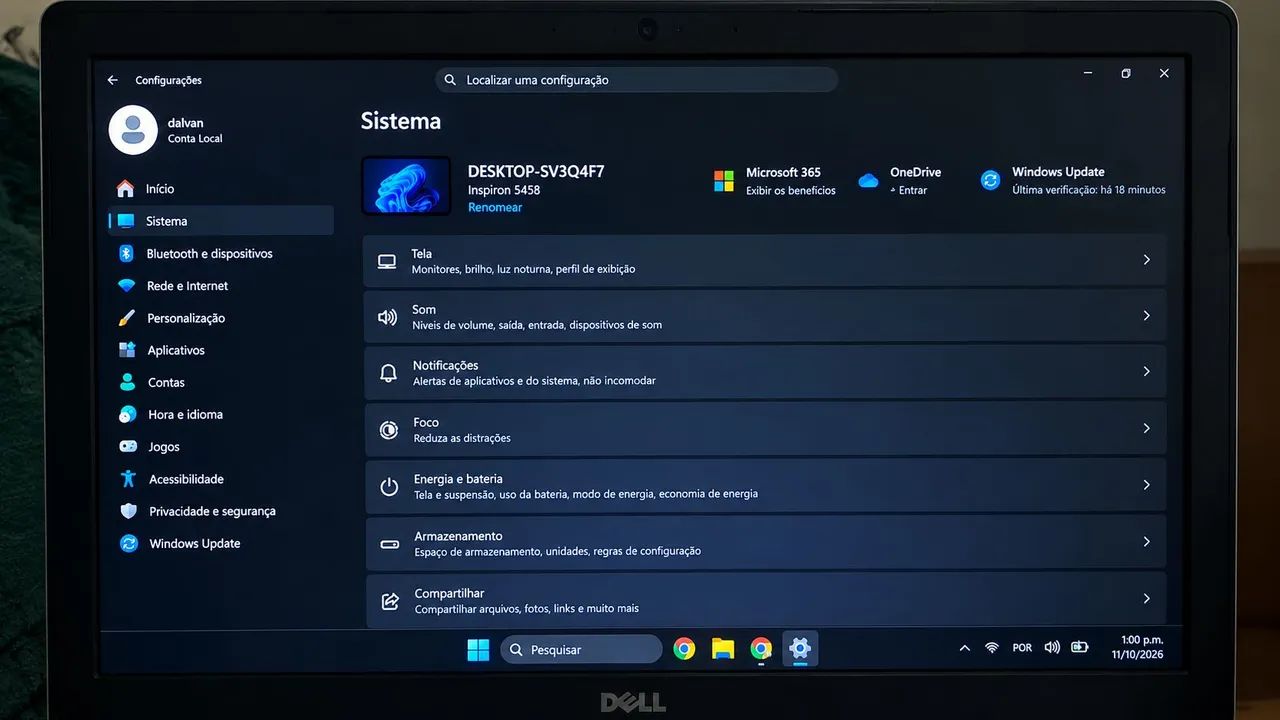
Task: Click the Renomear link under Inspiron 5458
Action: pyautogui.click(x=495, y=208)
